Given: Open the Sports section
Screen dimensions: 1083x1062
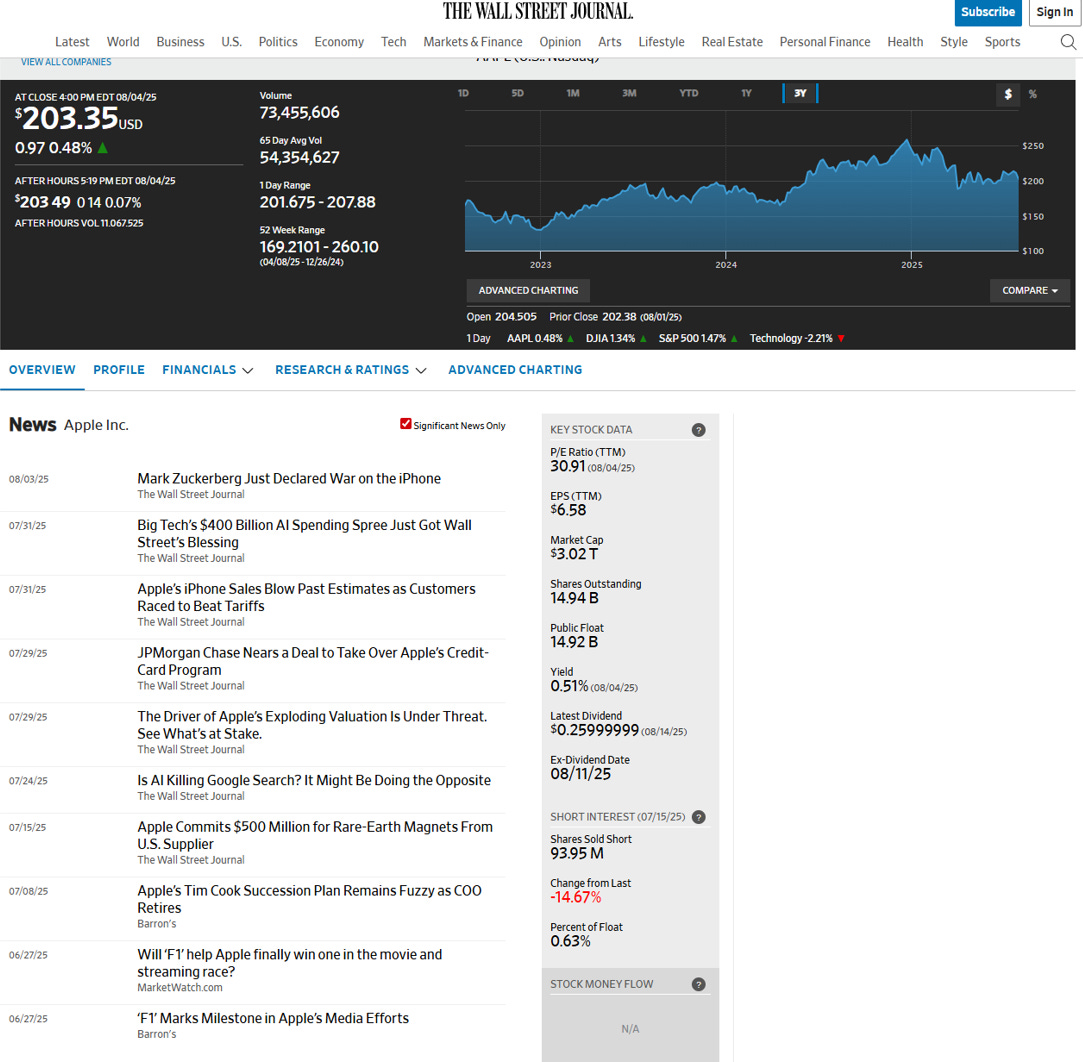Looking at the screenshot, I should click(x=1002, y=42).
